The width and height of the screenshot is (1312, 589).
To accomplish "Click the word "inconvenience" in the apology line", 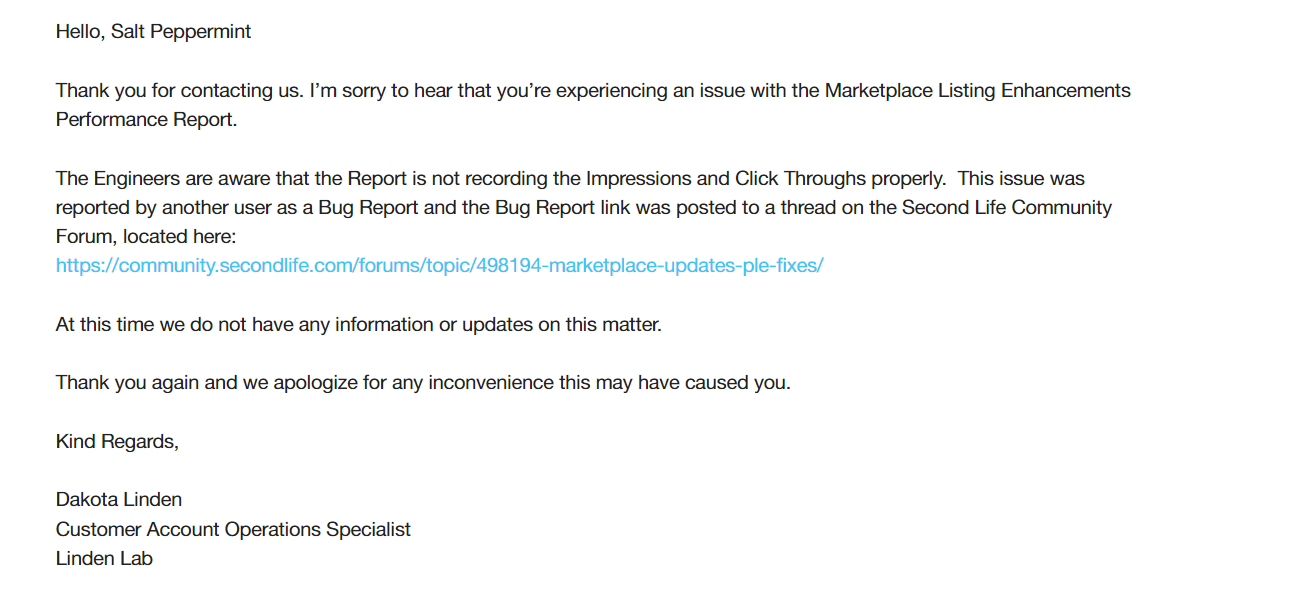I will (493, 383).
